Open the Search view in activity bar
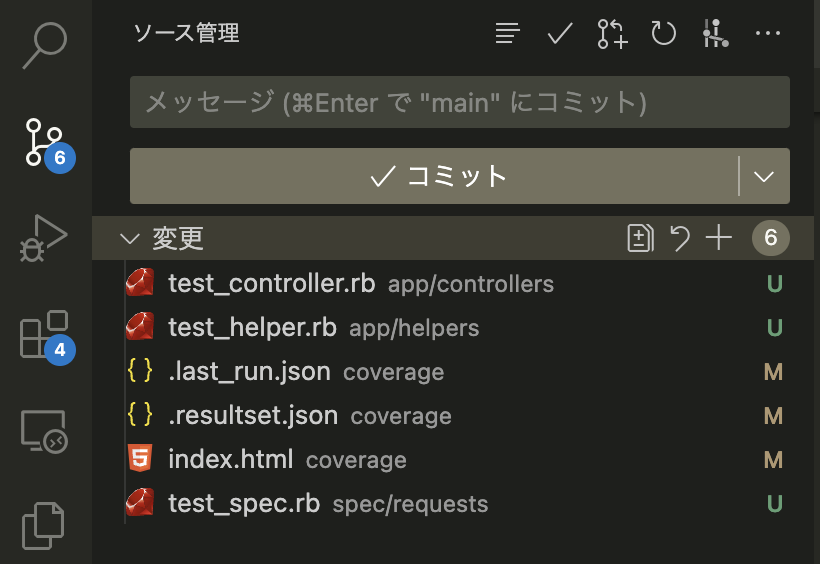820x564 pixels. [x=45, y=44]
